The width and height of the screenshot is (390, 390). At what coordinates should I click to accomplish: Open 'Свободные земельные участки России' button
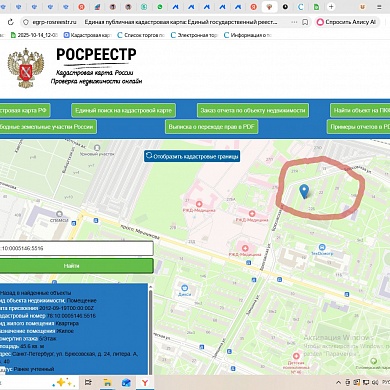pyautogui.click(x=48, y=127)
